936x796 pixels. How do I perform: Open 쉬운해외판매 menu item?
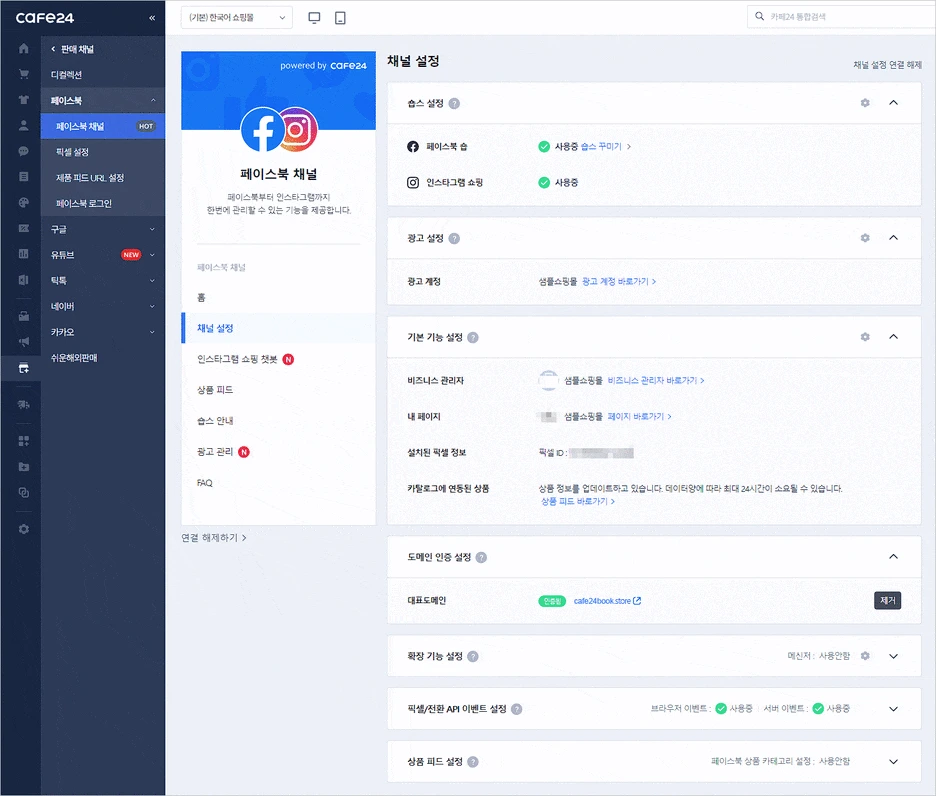tap(103, 357)
